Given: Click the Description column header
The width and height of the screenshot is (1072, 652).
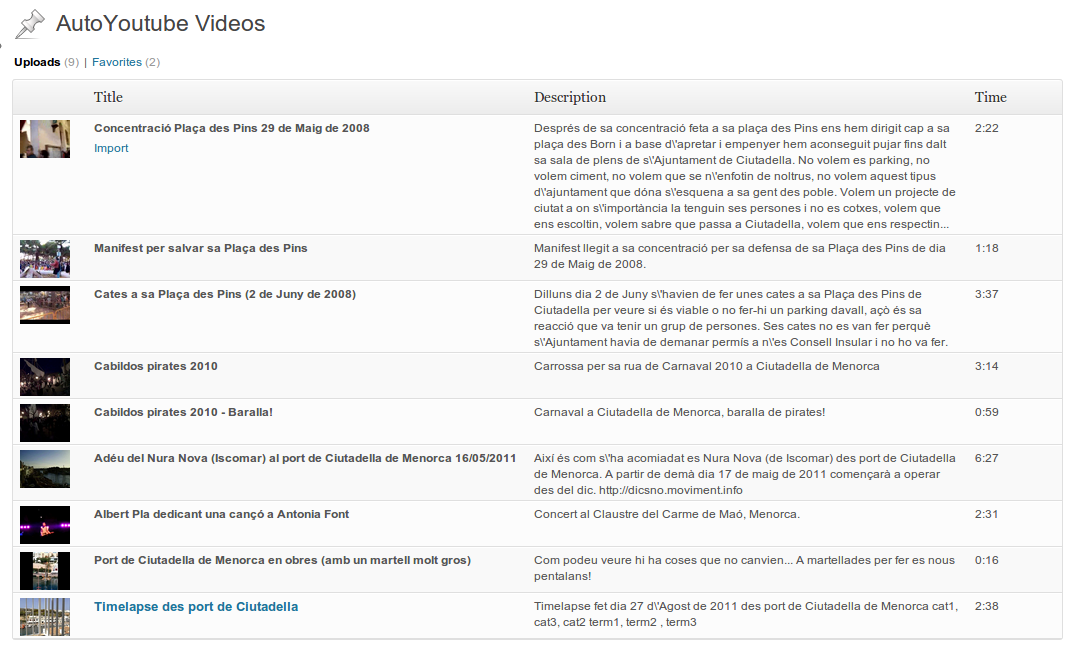Looking at the screenshot, I should point(570,97).
